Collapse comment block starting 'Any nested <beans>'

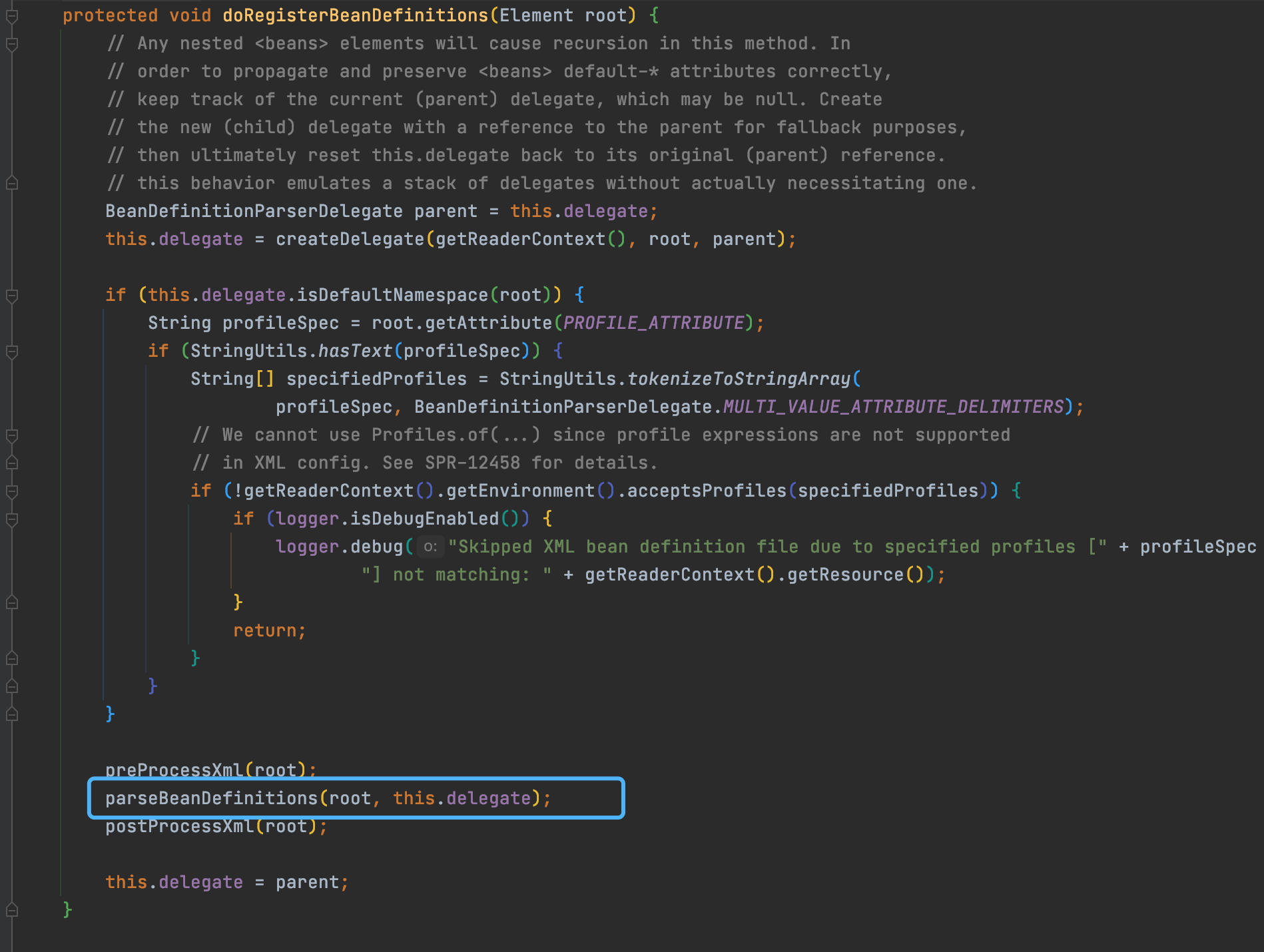pyautogui.click(x=11, y=44)
